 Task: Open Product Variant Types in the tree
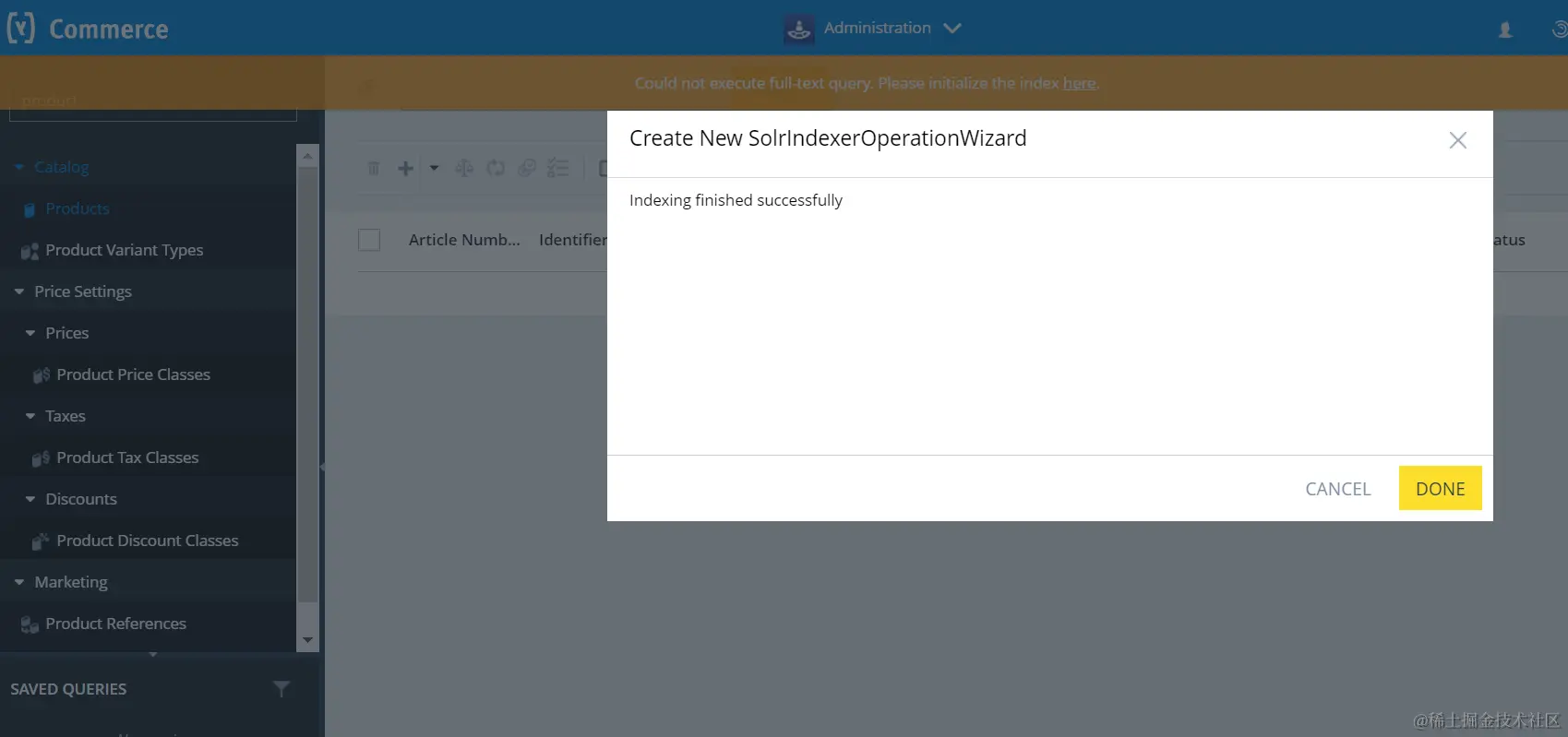coord(125,250)
